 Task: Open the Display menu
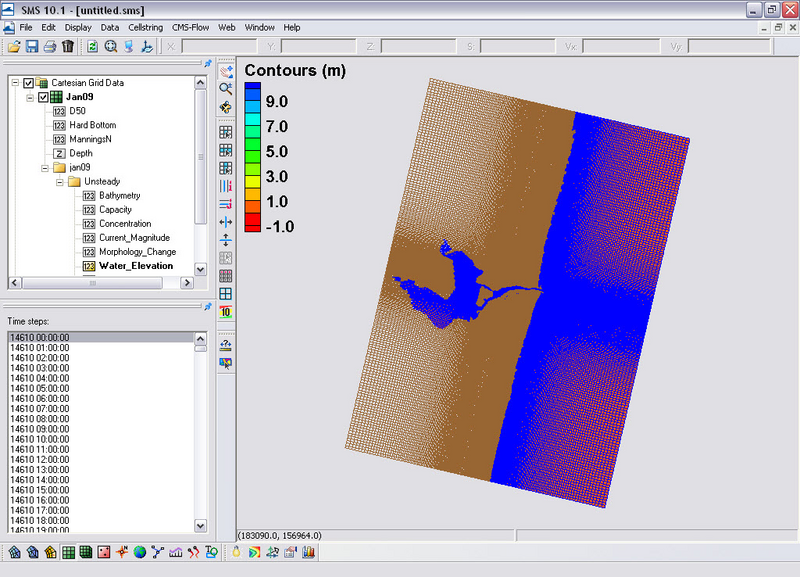78,28
